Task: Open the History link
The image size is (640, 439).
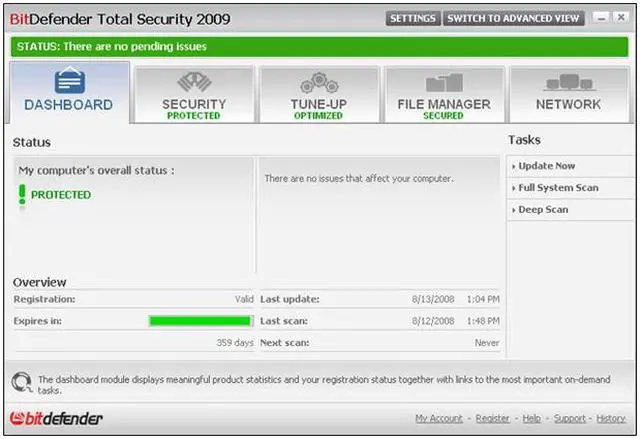Action: (611, 418)
